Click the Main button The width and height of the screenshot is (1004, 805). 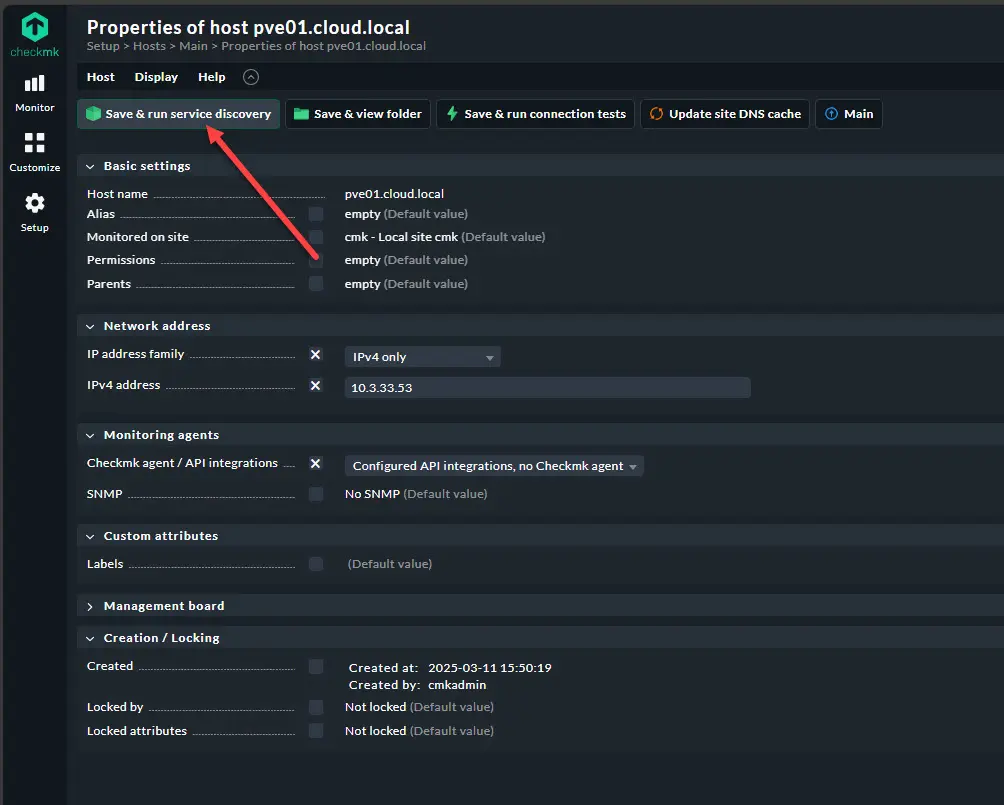click(848, 114)
